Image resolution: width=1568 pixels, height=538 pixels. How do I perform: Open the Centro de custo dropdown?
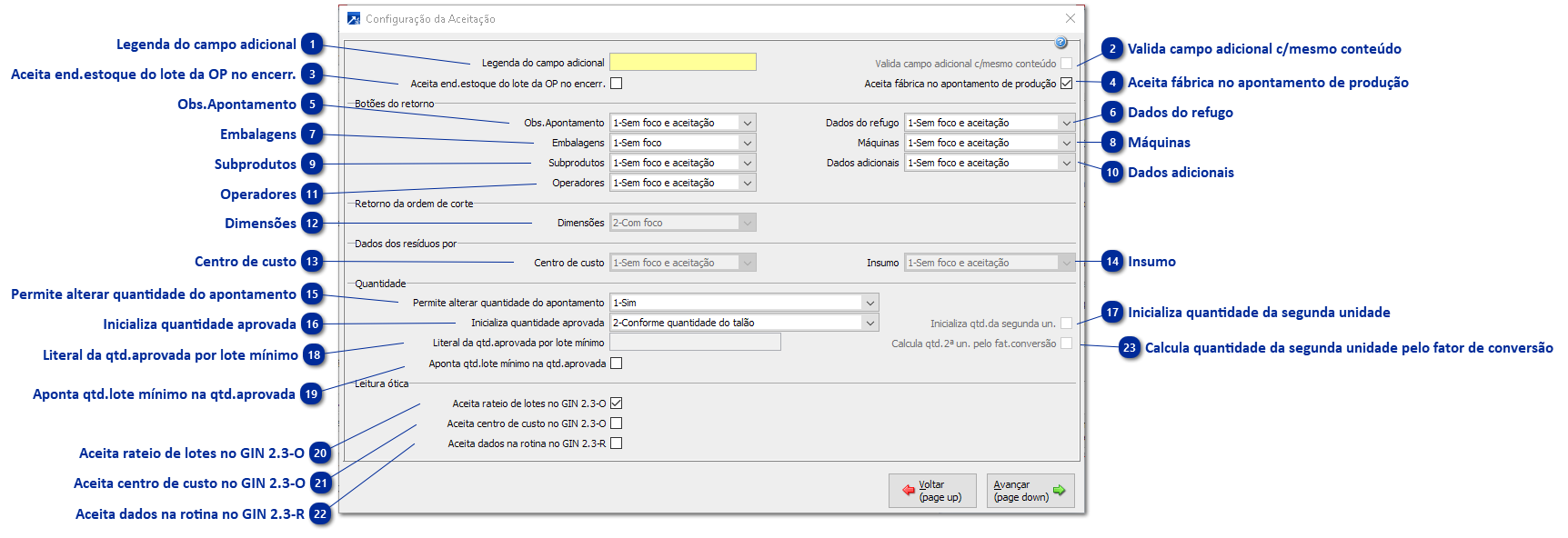(x=683, y=263)
